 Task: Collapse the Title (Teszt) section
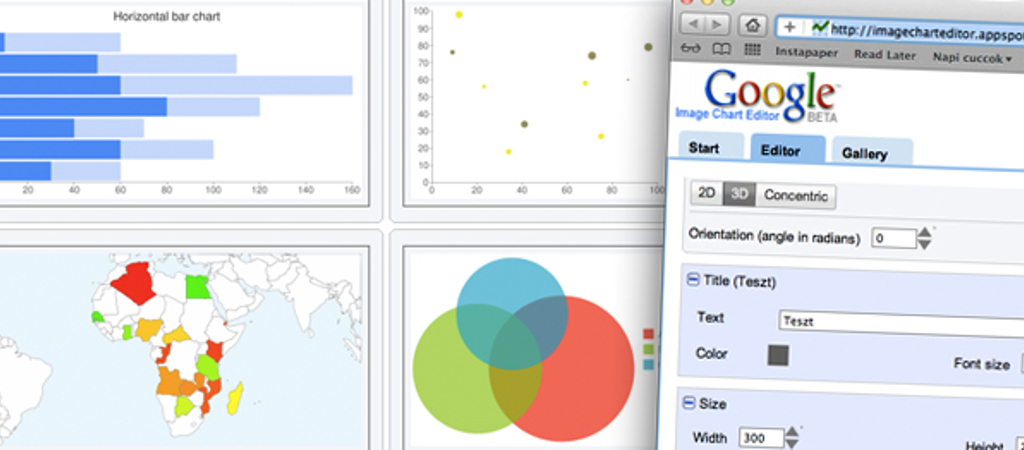693,280
